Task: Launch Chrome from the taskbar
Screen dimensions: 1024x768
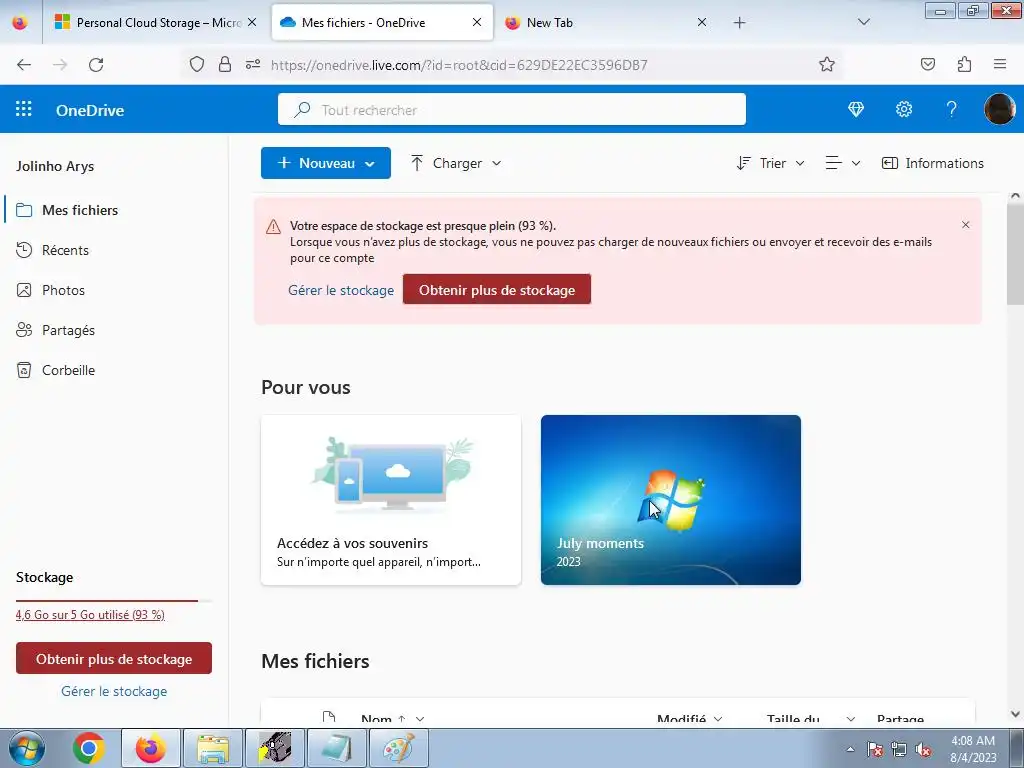Action: 88,748
